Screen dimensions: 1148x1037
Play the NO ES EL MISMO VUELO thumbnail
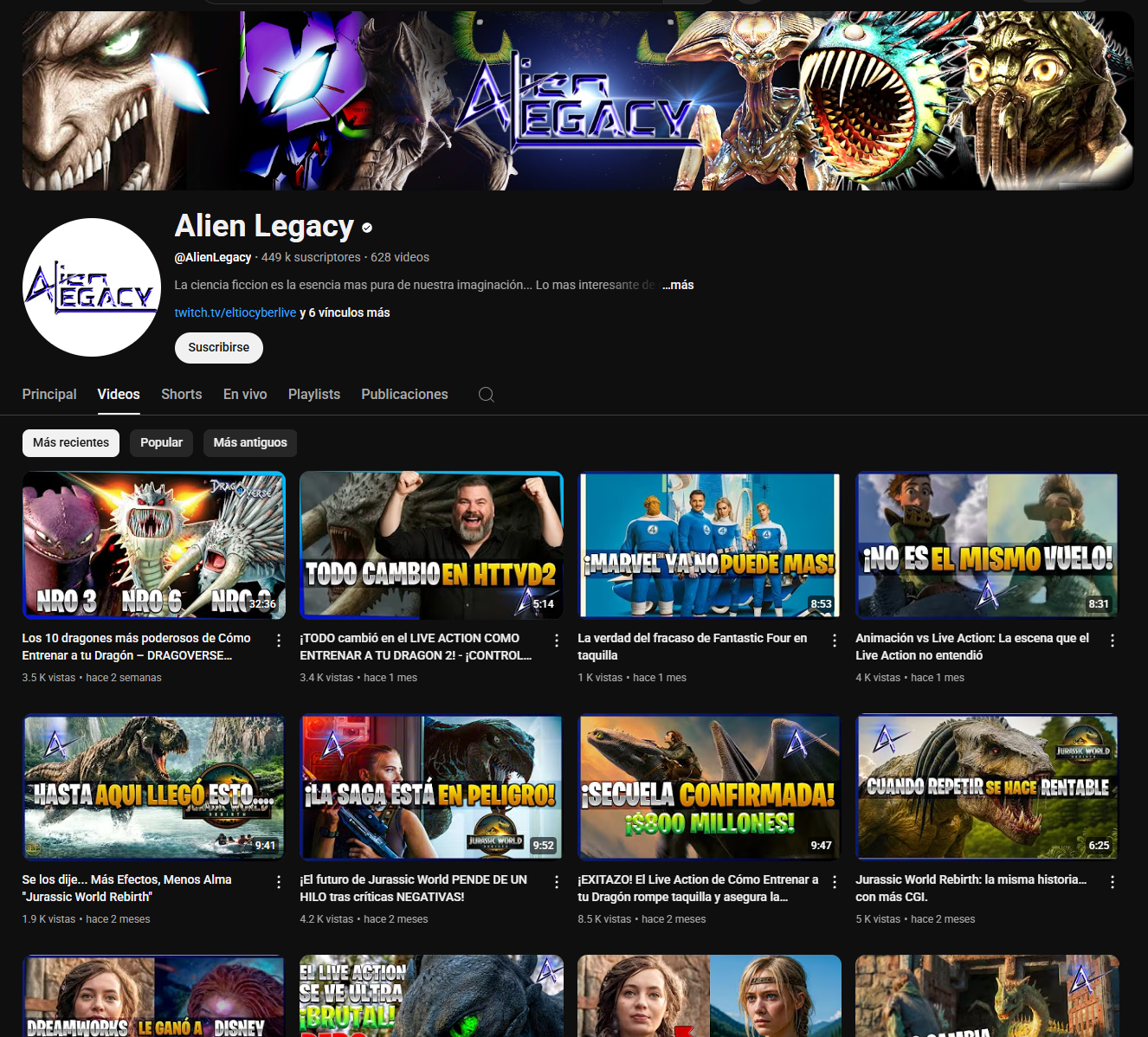[x=988, y=544]
